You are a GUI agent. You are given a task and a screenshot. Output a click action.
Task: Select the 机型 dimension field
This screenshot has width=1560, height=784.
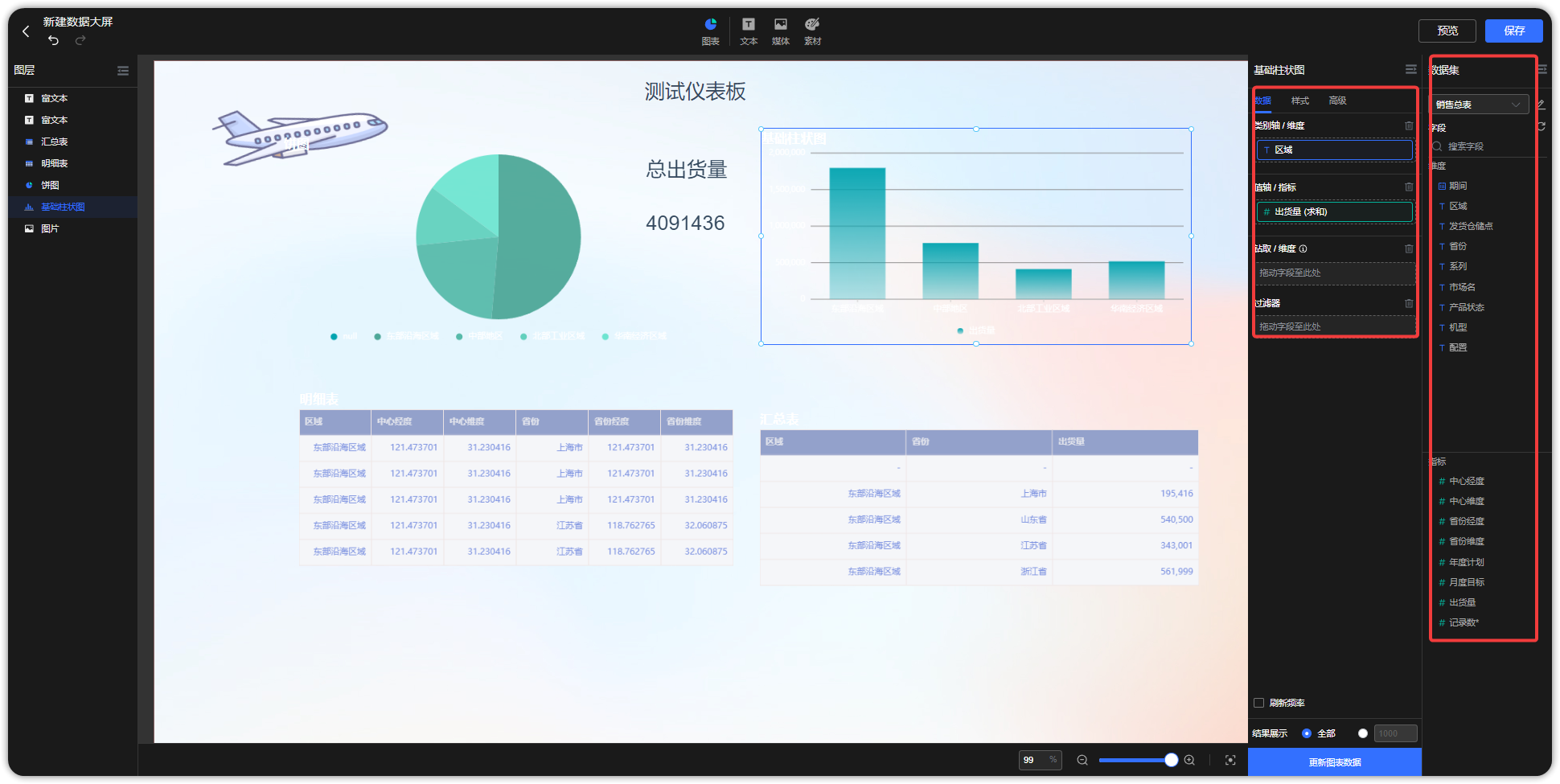coord(1458,327)
